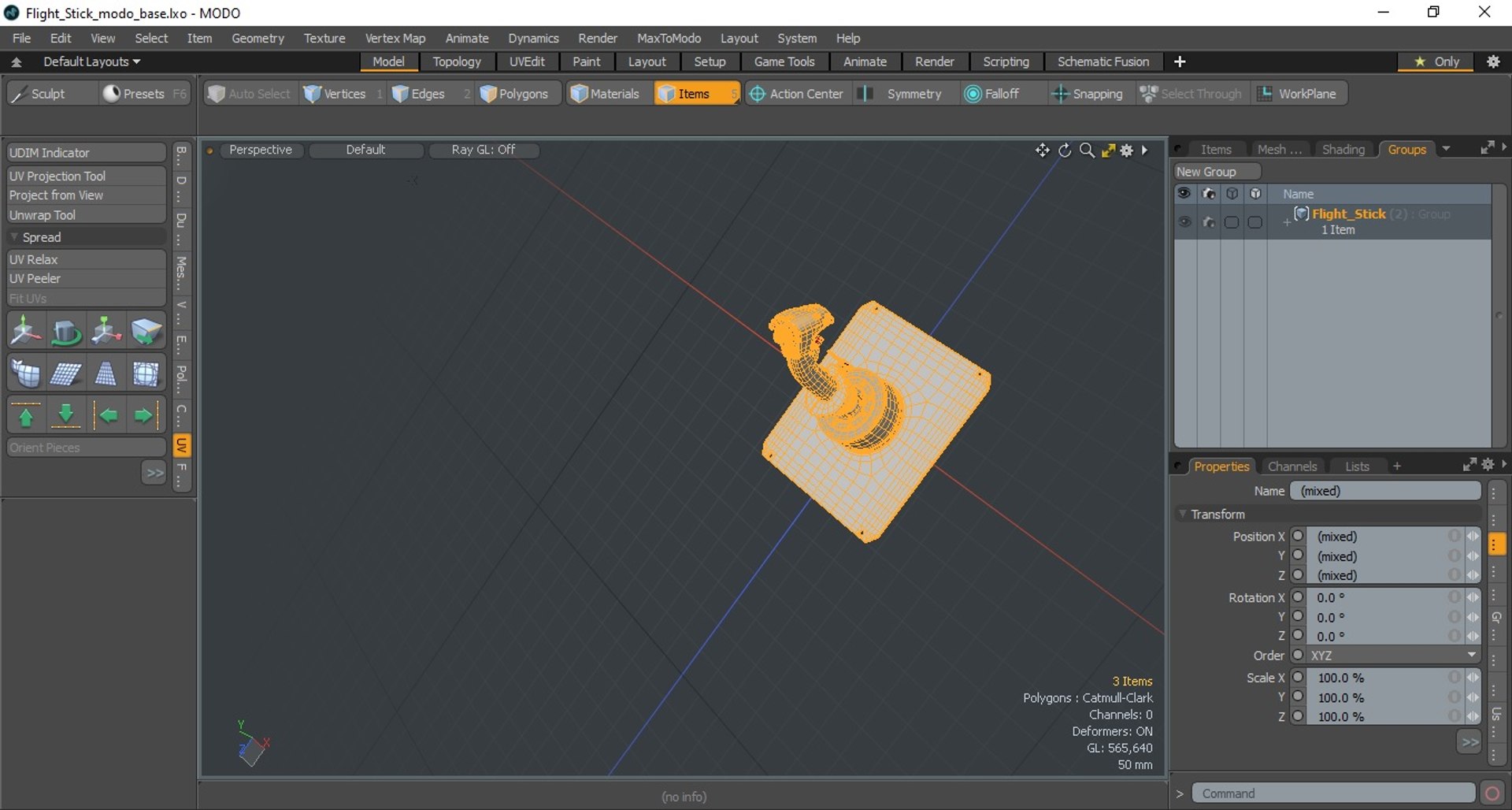Click the viewport zoom magnifier icon

[x=1087, y=150]
